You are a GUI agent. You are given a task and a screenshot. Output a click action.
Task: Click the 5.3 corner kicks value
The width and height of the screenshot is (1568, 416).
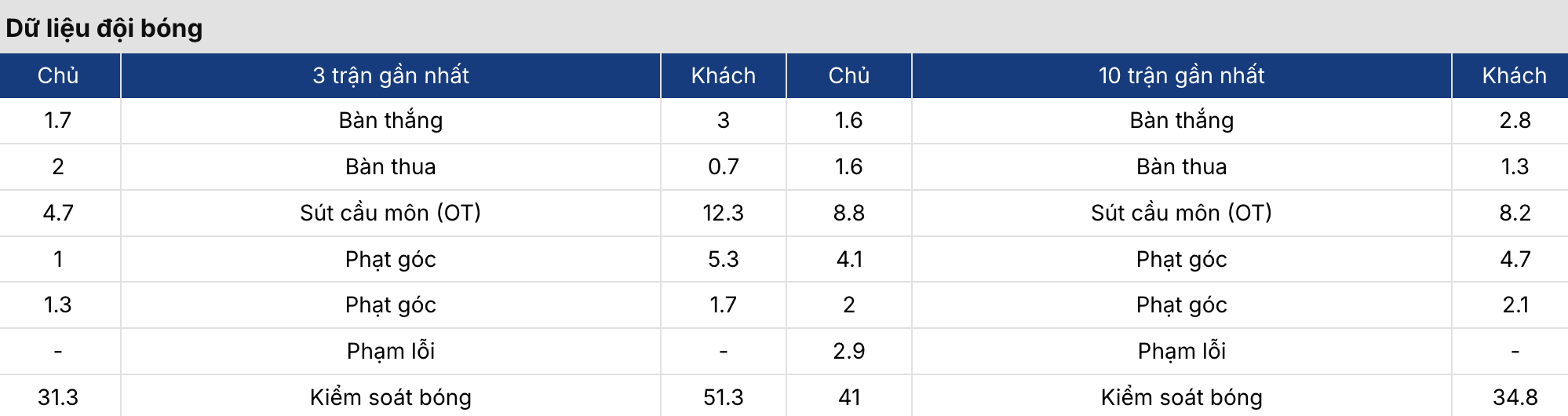pos(723,259)
